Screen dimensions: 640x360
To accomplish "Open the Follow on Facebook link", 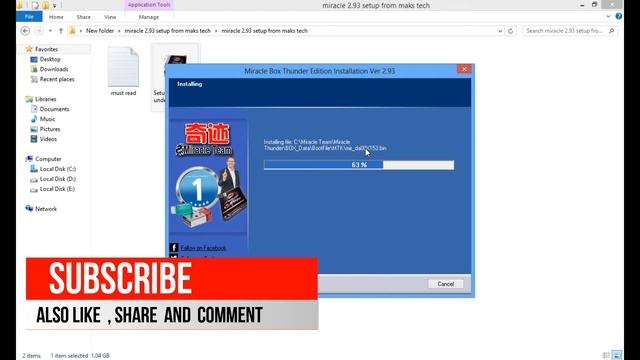I will [x=203, y=248].
